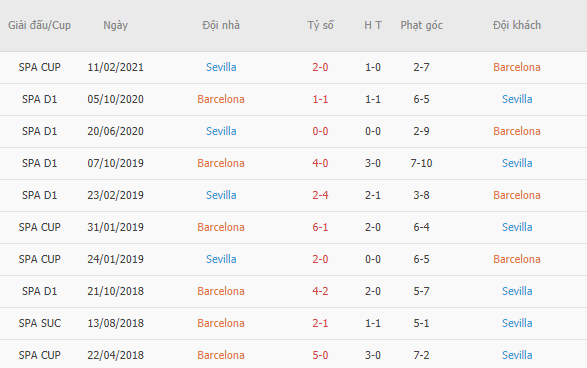Open the 2-4 score on 23/02/2019
The width and height of the screenshot is (587, 368).
click(320, 195)
